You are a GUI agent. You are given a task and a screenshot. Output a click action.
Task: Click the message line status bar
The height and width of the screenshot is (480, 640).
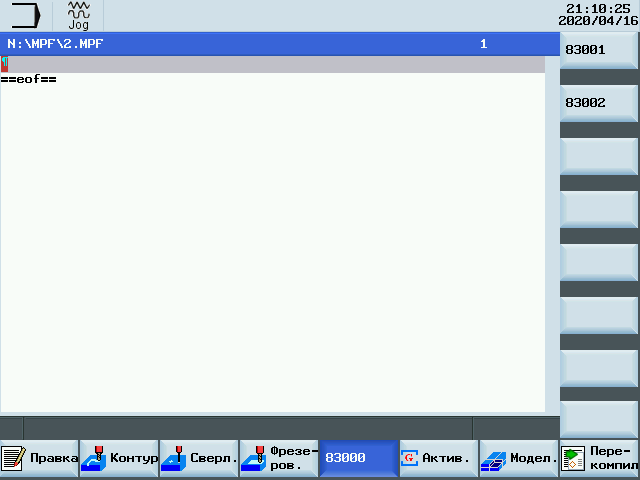(248, 428)
